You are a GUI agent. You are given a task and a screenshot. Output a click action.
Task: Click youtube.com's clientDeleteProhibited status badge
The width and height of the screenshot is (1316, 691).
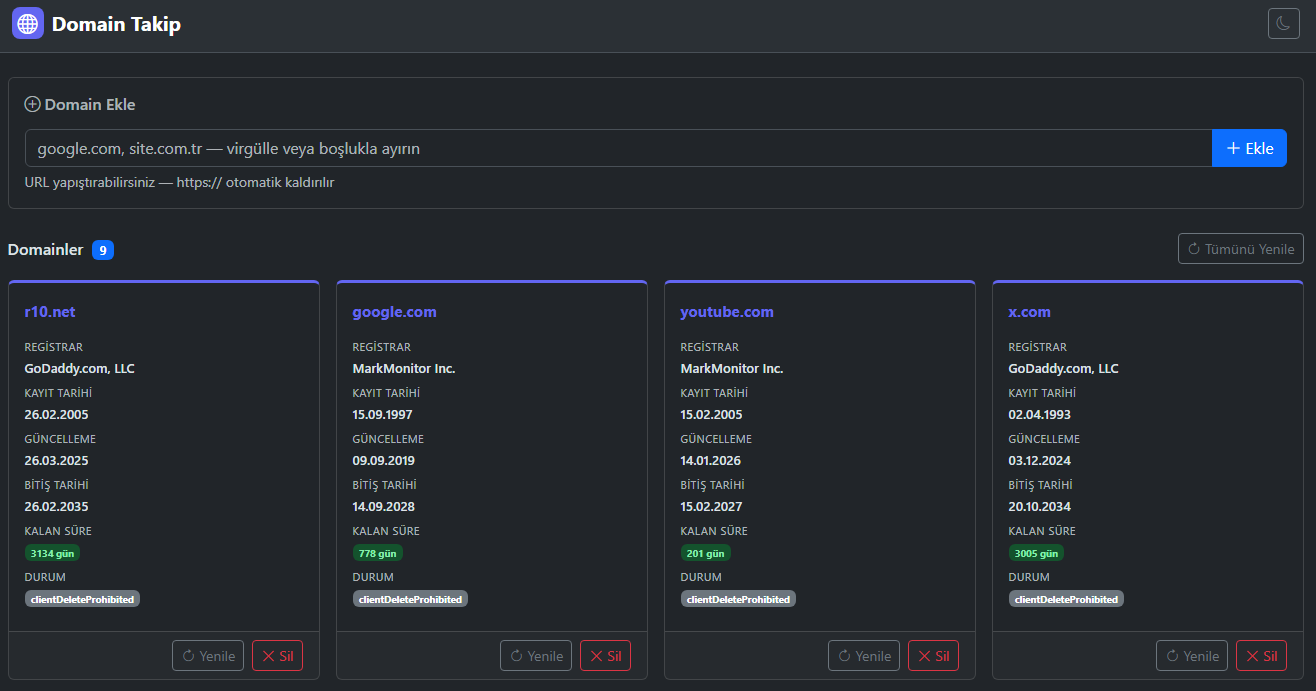tap(738, 599)
